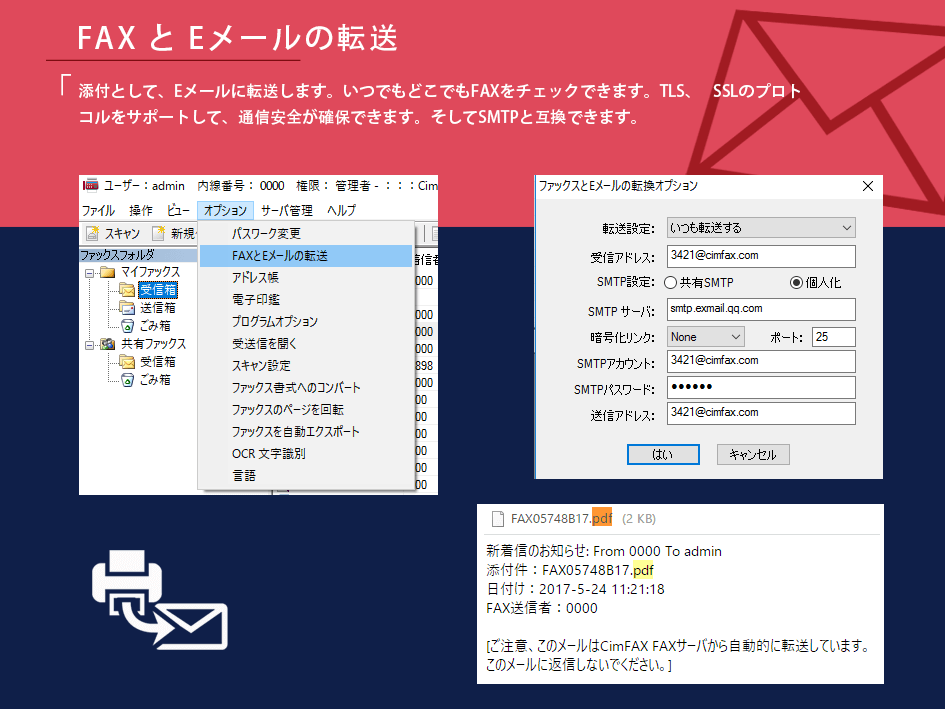Image resolution: width=945 pixels, height=709 pixels.
Task: Open the ビュー menu
Action: pos(178,210)
